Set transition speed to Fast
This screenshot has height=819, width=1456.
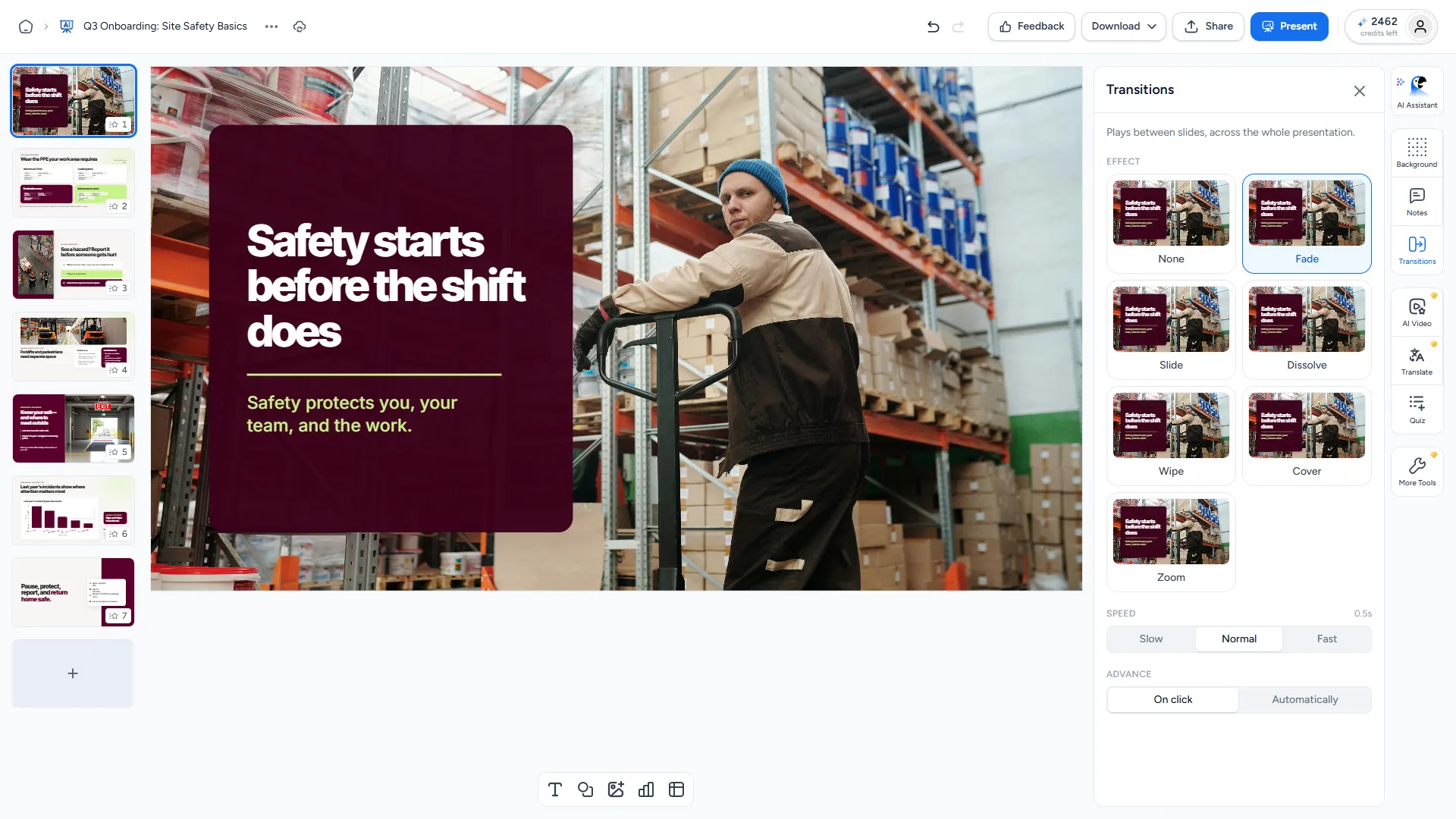click(x=1326, y=639)
